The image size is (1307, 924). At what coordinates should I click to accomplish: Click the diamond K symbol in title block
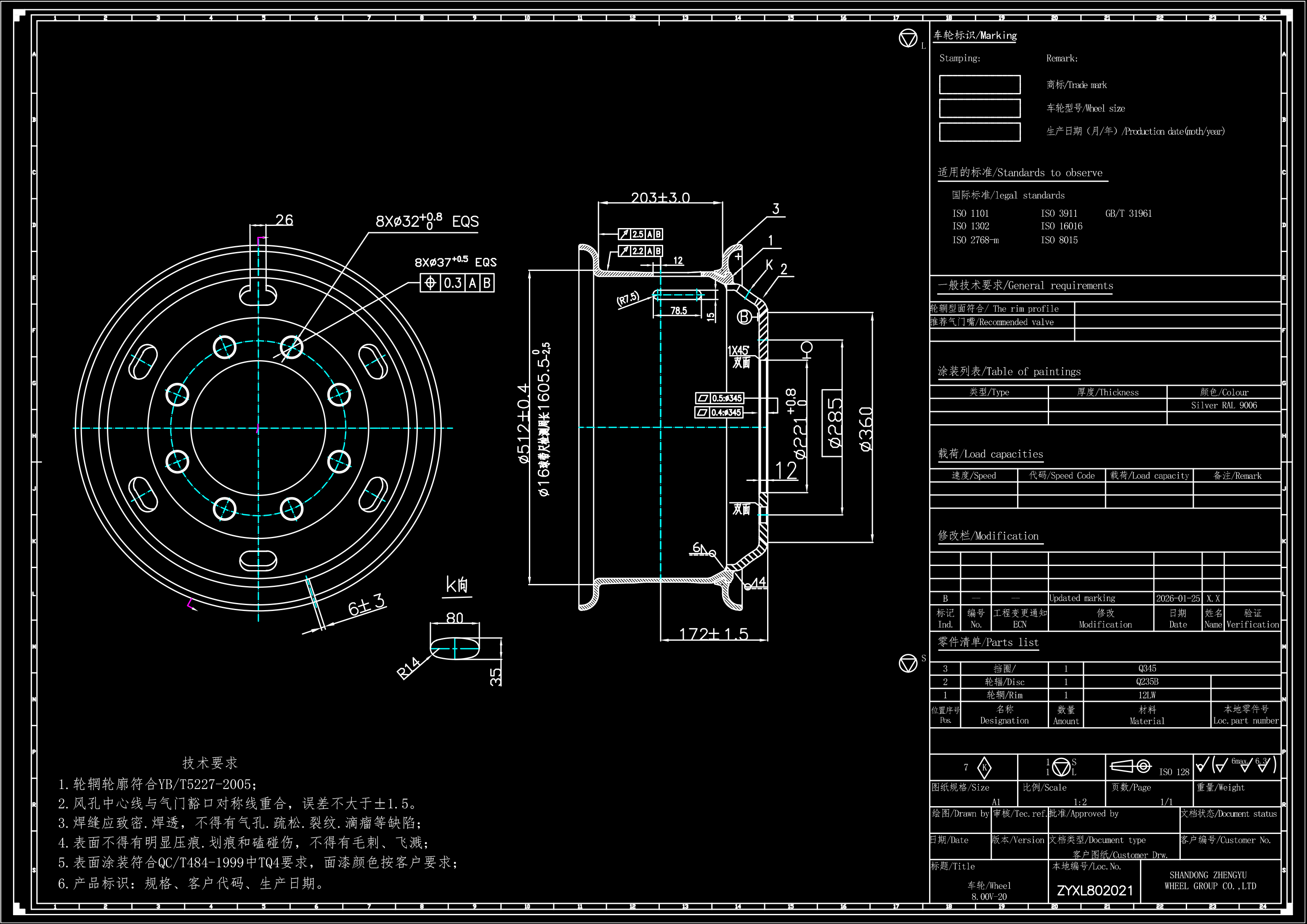coord(984,767)
